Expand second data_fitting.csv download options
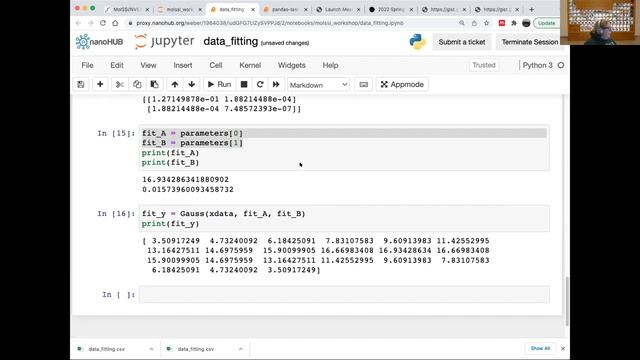The height and width of the screenshot is (360, 640). (x=240, y=349)
